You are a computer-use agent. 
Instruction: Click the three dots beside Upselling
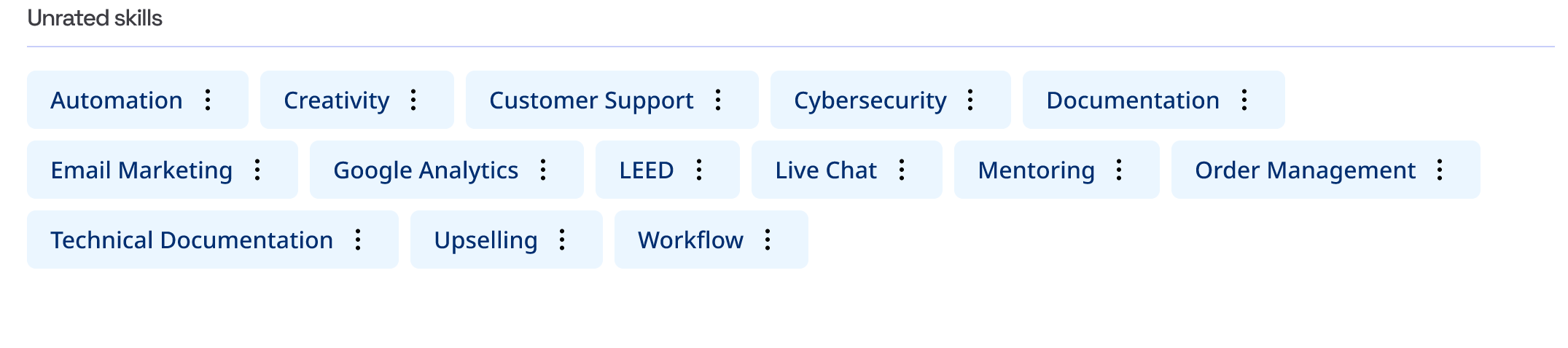click(562, 240)
